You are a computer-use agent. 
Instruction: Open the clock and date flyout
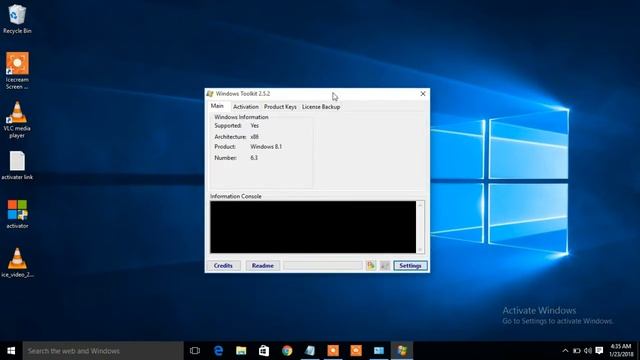pos(621,351)
